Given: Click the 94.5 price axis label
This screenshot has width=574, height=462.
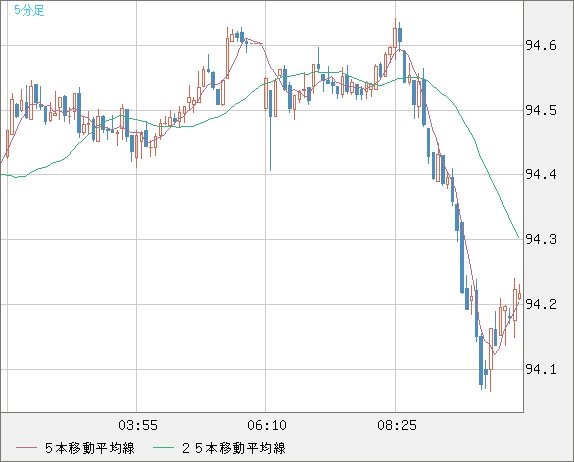Looking at the screenshot, I should pos(541,110).
